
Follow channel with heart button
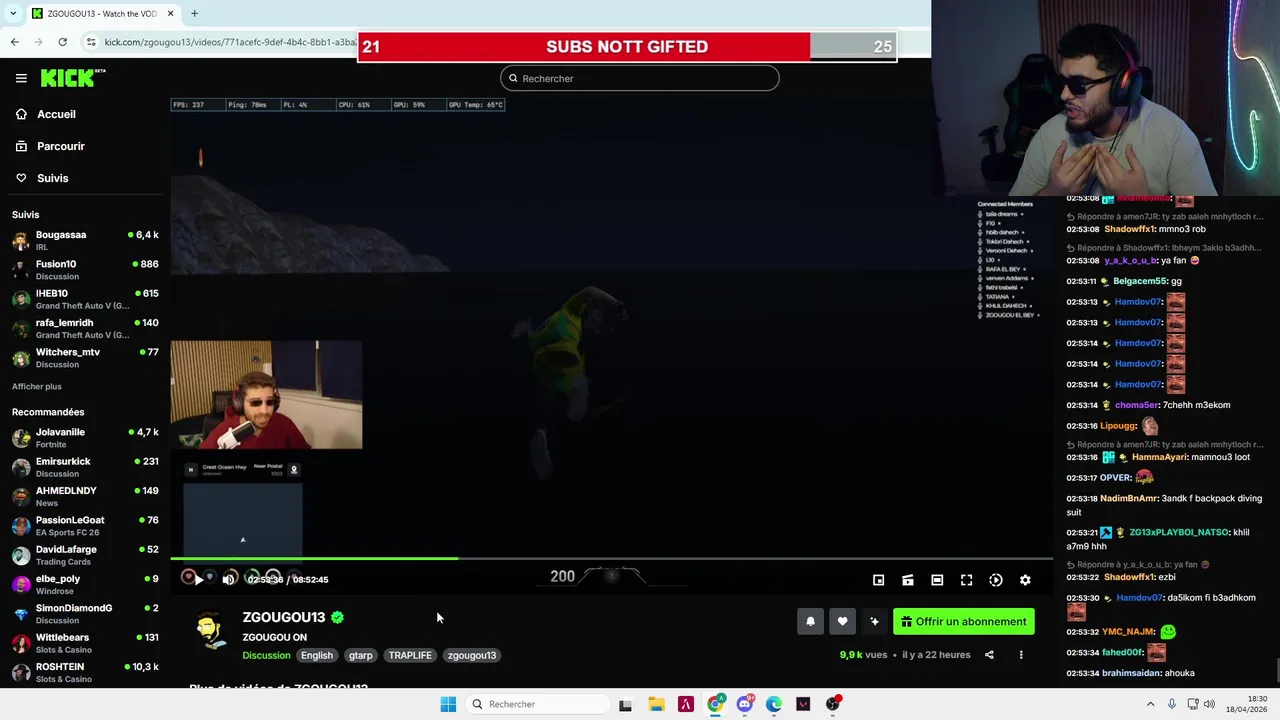pos(842,621)
